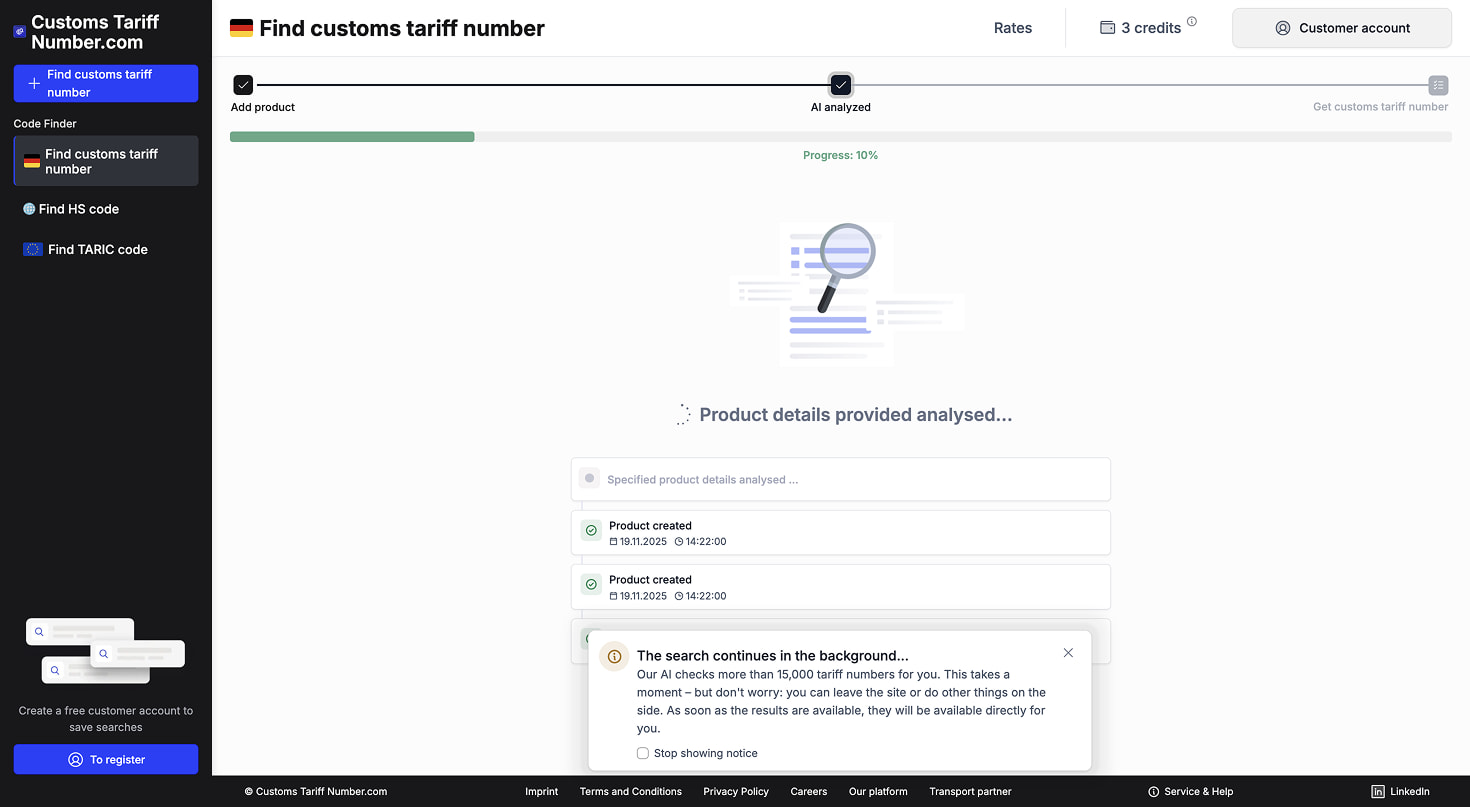Click the credits info icon

(1192, 22)
